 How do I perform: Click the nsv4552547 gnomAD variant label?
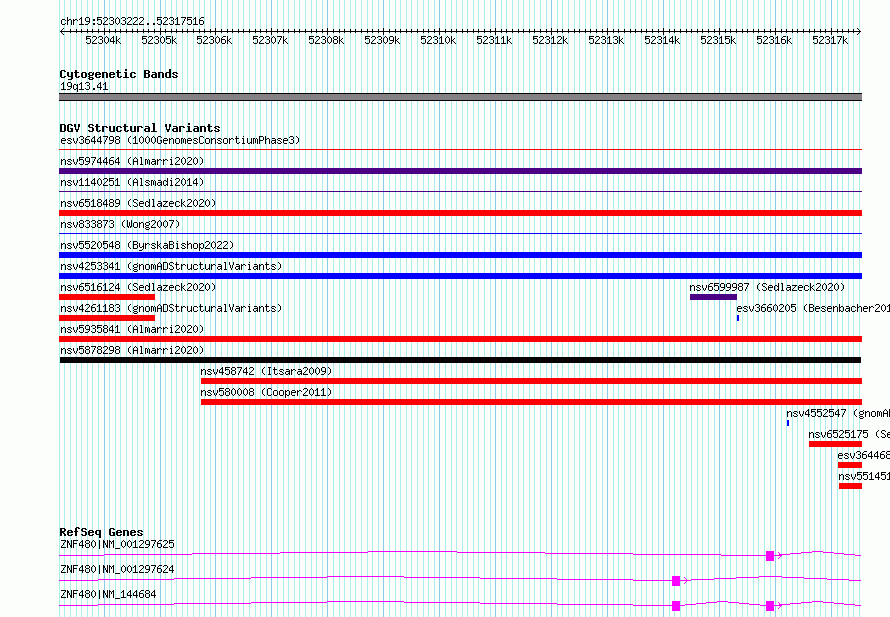click(x=838, y=413)
